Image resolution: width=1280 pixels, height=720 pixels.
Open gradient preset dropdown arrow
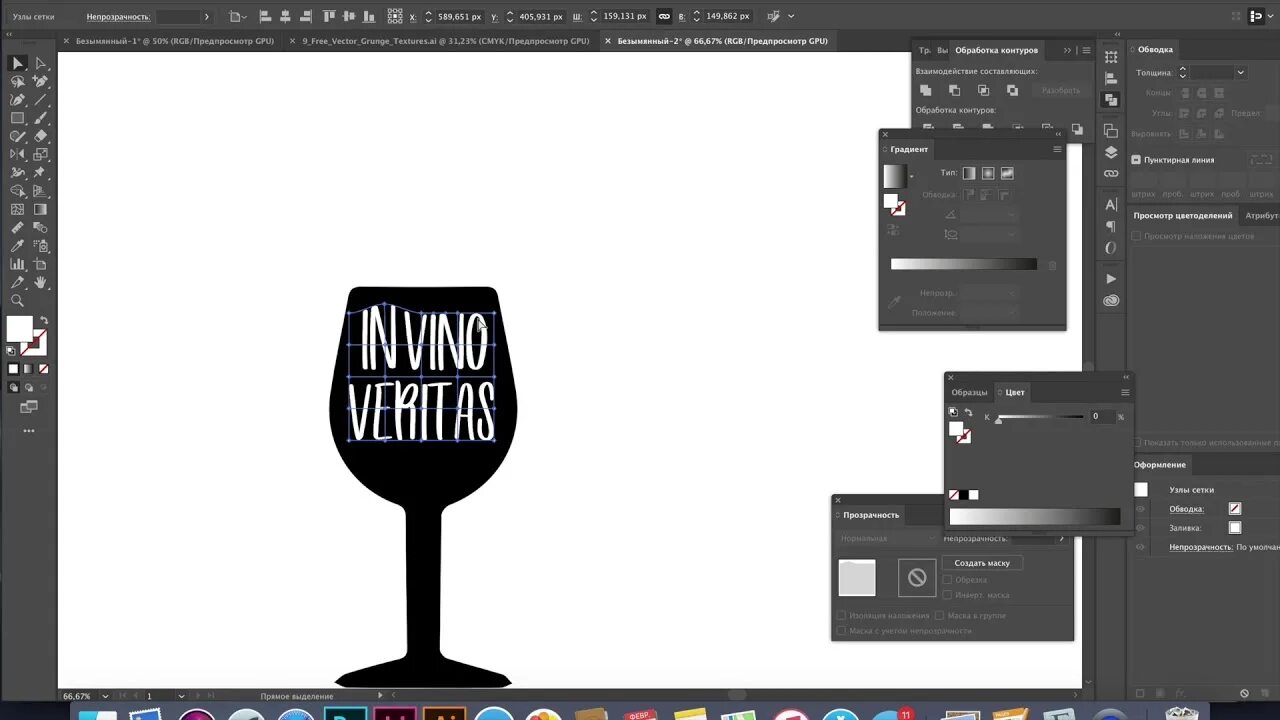point(911,176)
